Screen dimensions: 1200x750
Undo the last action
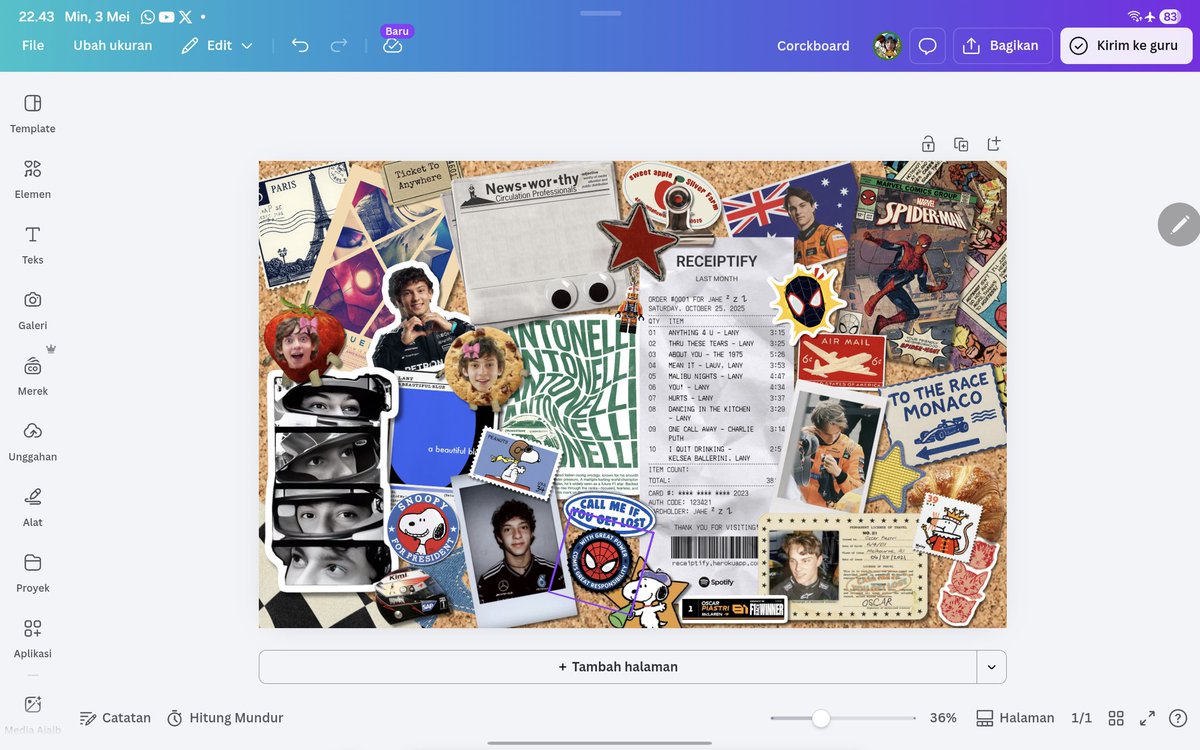(x=300, y=45)
